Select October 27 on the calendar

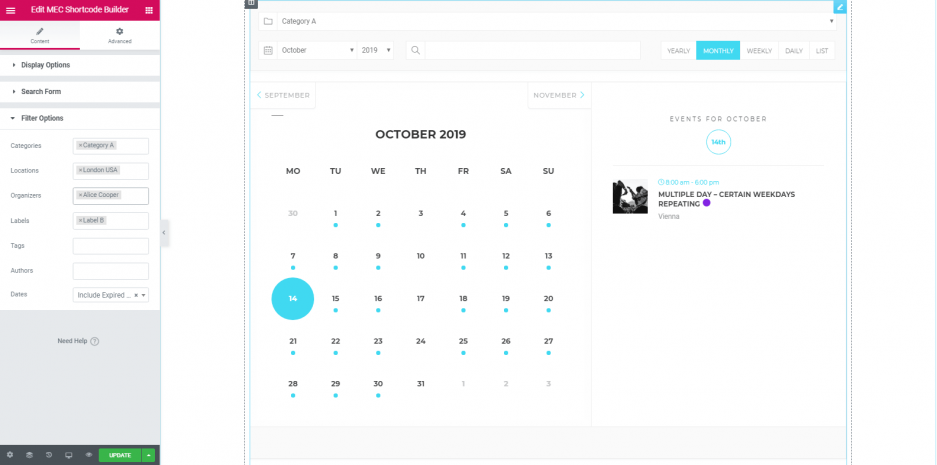549,341
